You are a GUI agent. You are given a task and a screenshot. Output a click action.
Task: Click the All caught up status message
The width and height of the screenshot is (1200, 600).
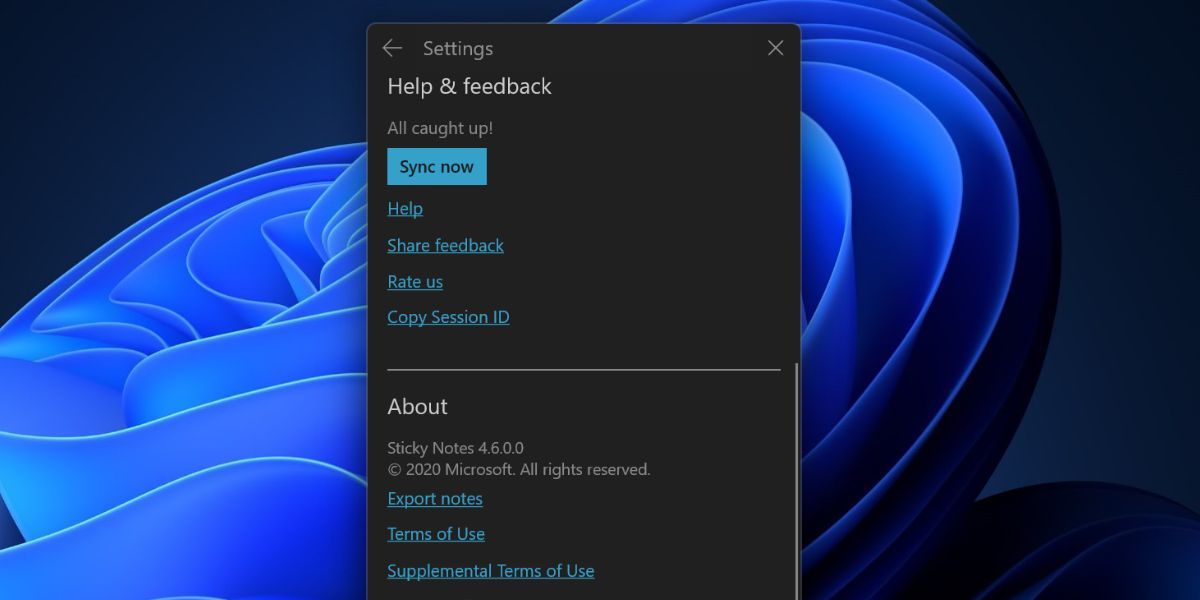pos(438,128)
